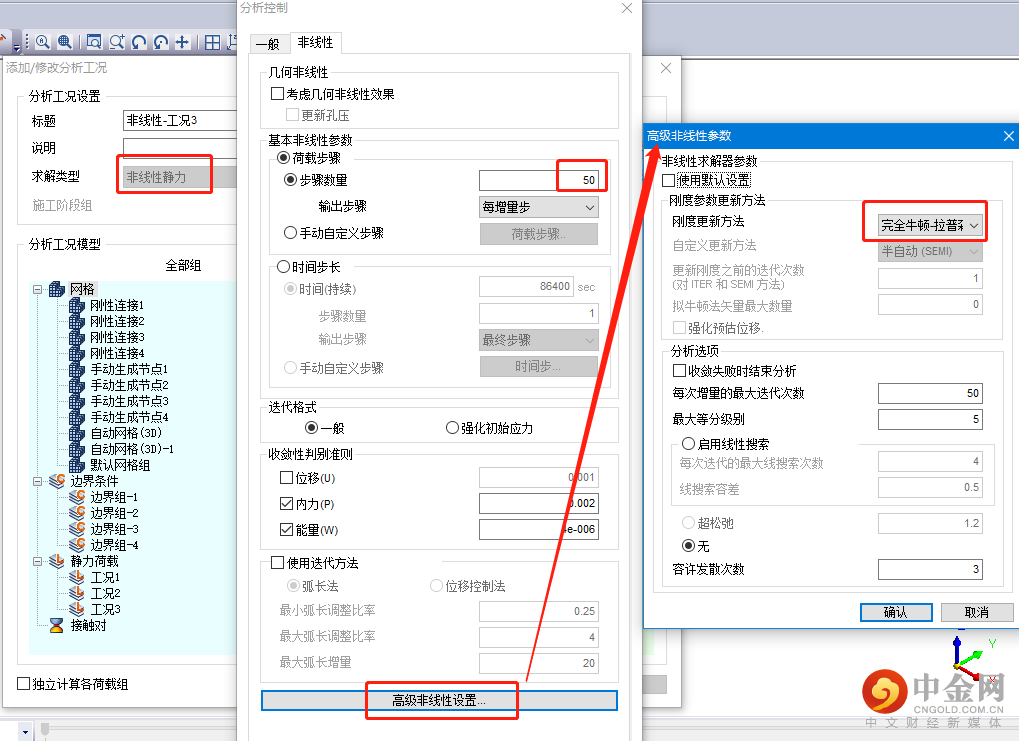Image resolution: width=1019 pixels, height=741 pixels.
Task: Collapse the 网格 tree node
Action: pos(38,289)
